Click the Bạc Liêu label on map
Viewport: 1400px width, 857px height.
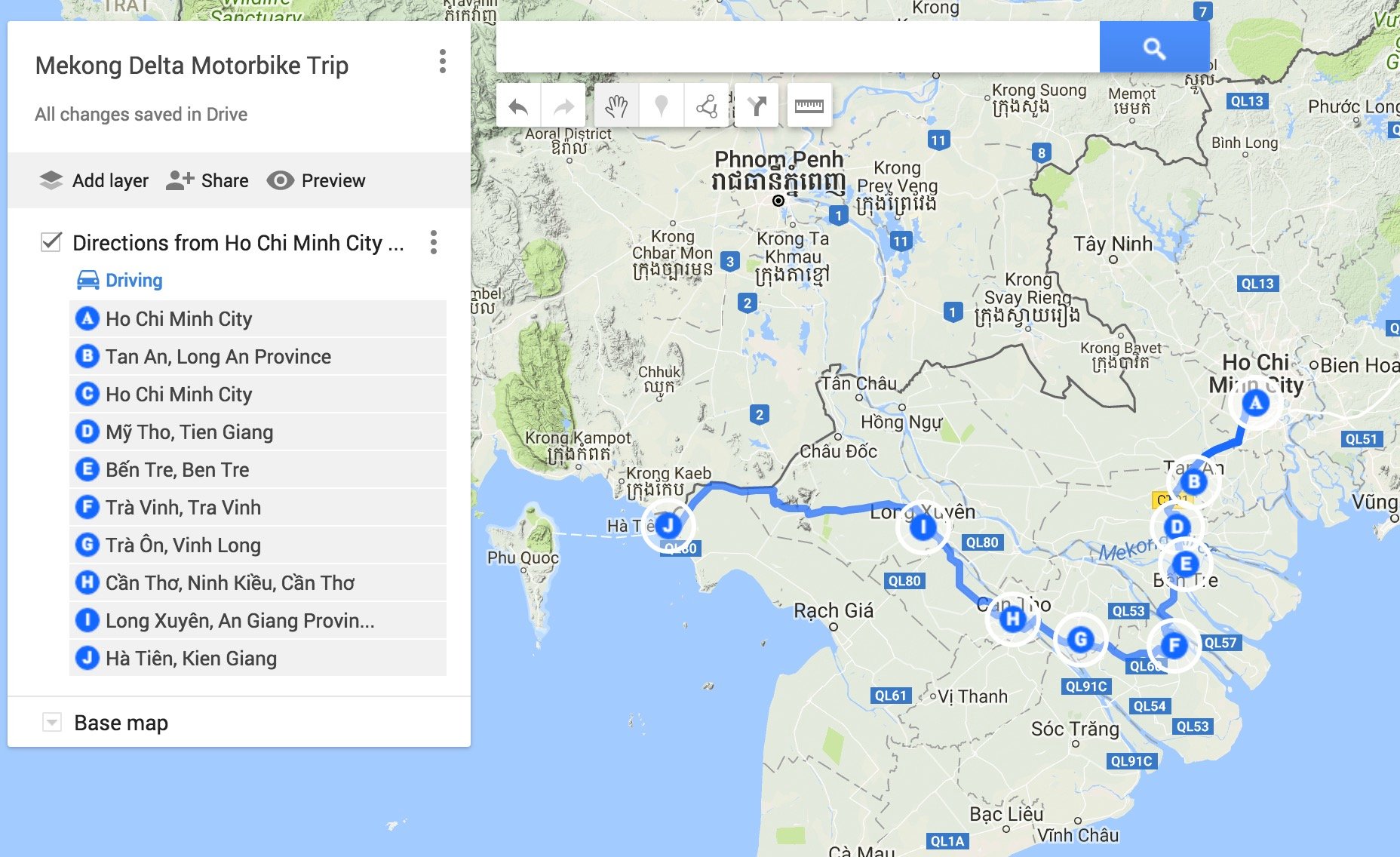[1006, 814]
